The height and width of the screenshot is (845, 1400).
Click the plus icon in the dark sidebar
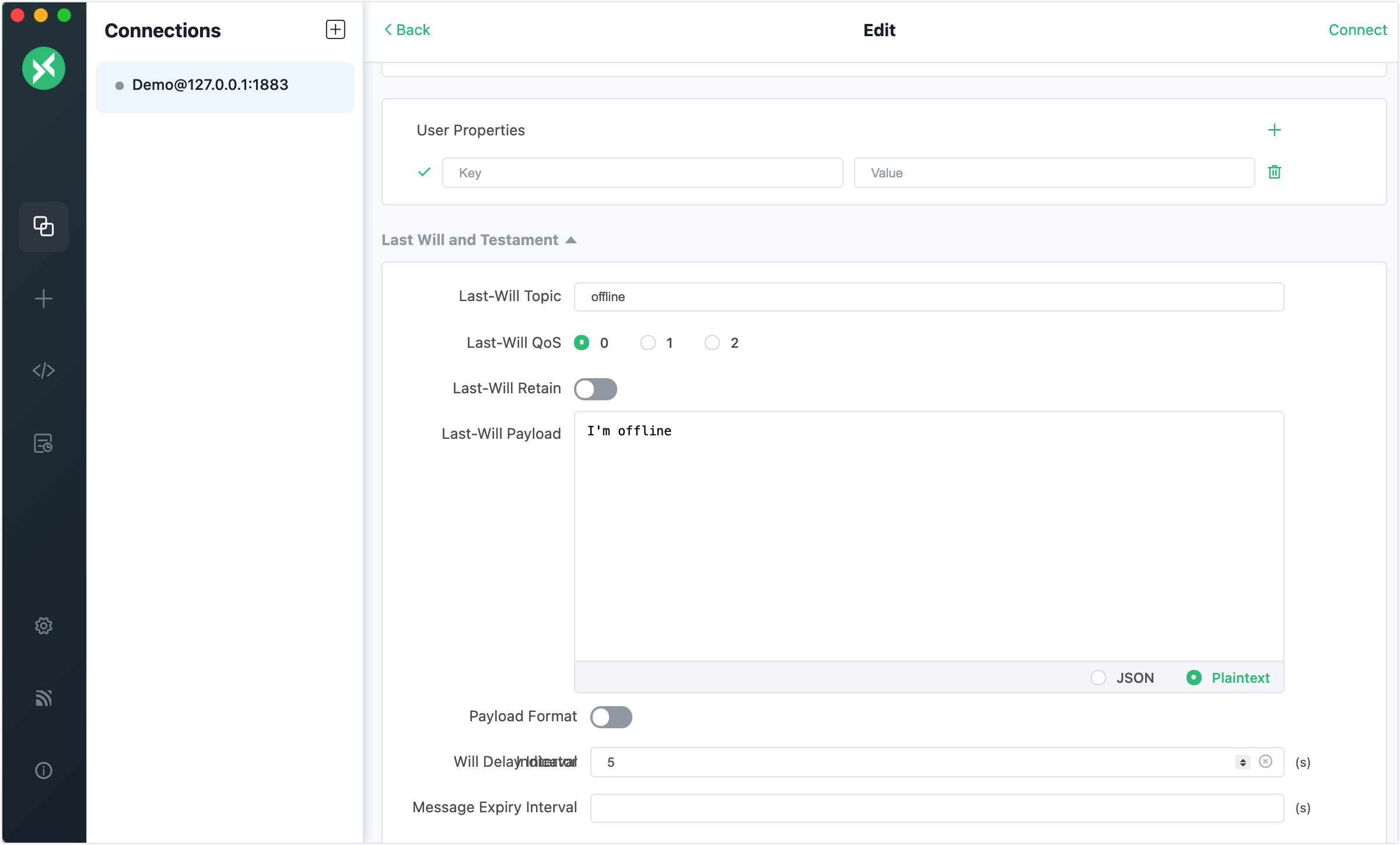[x=44, y=299]
